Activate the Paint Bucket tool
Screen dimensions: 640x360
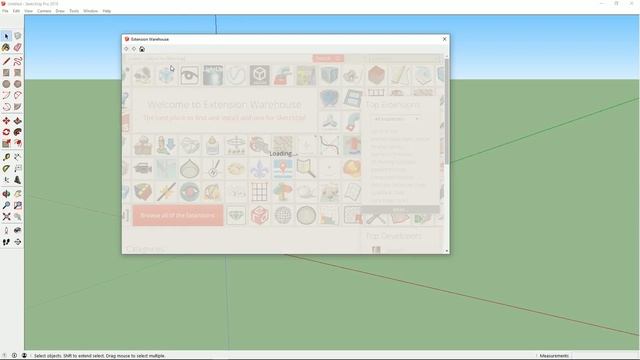click(6, 48)
